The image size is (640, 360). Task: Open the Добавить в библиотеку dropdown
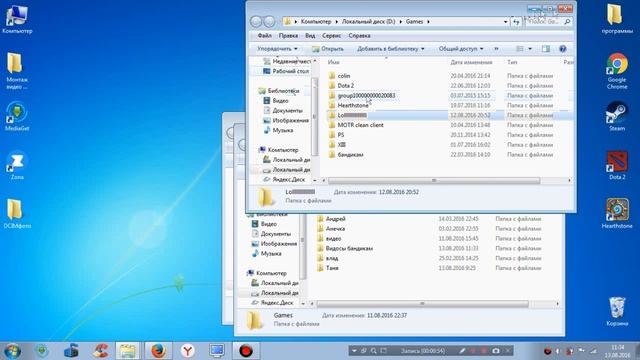391,49
